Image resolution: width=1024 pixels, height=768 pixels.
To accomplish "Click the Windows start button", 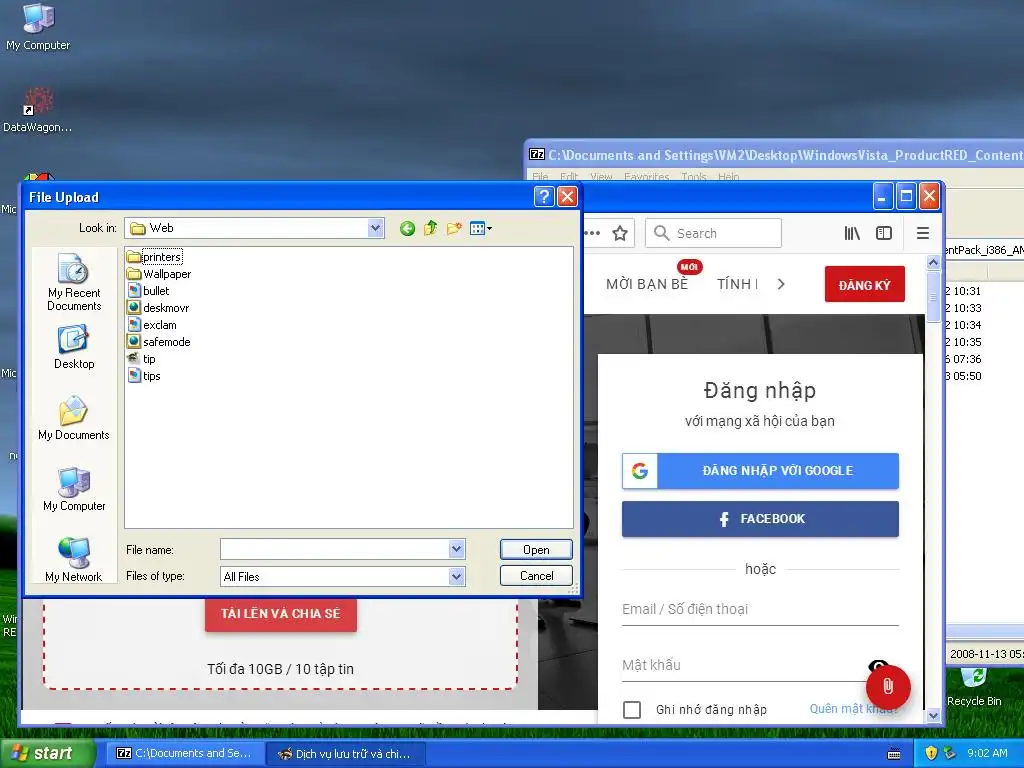I will pyautogui.click(x=46, y=754).
